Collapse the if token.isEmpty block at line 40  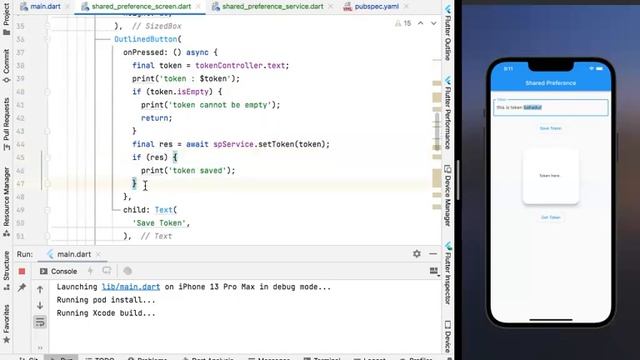(x=47, y=92)
